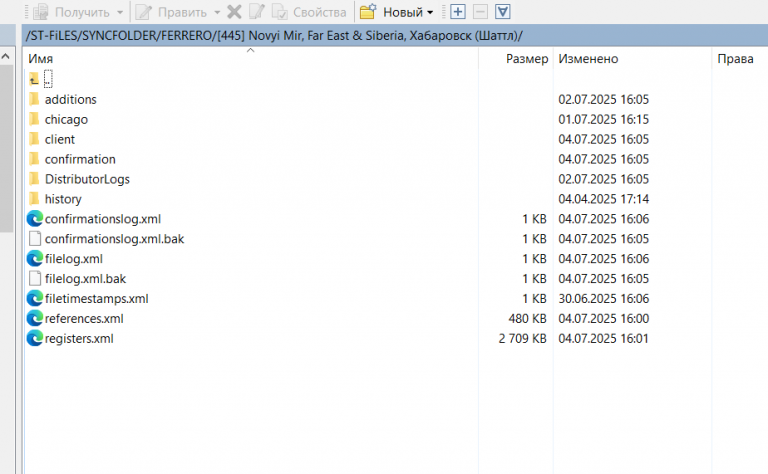Click the client folder icon

[34, 139]
